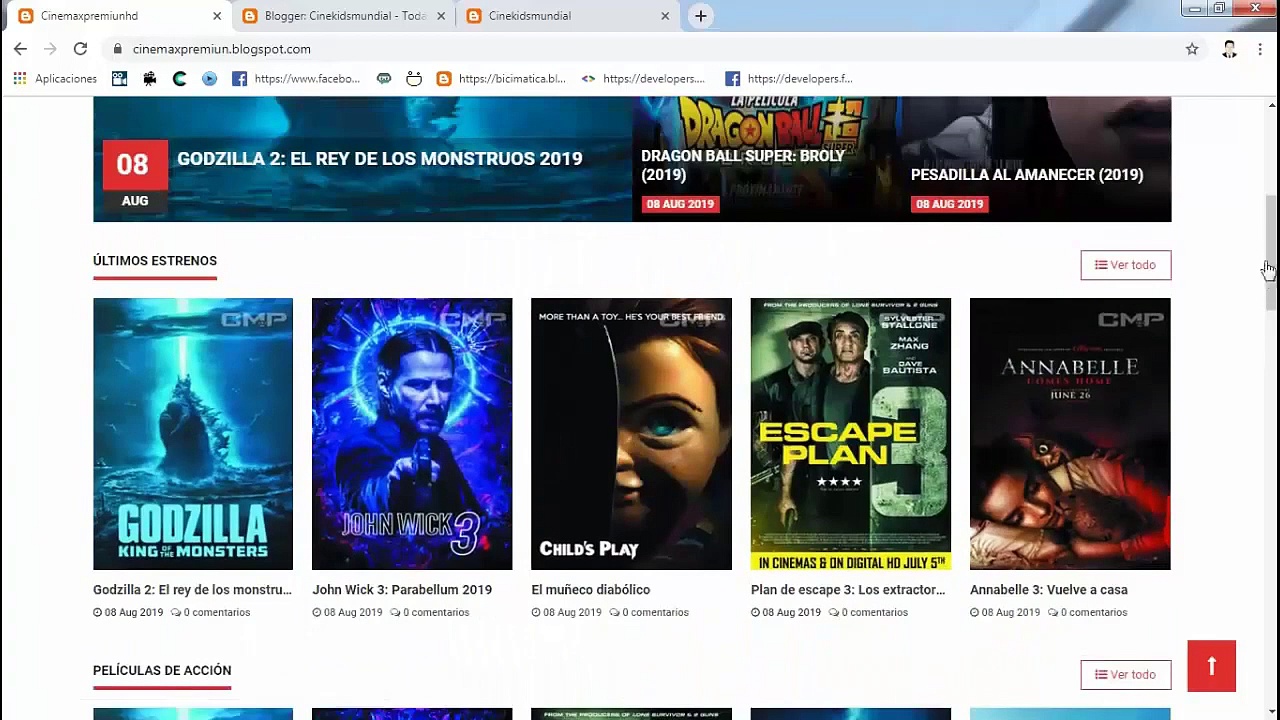
Task: Click the ÚLTIMOS ESTRENOS section heading
Action: [x=155, y=261]
